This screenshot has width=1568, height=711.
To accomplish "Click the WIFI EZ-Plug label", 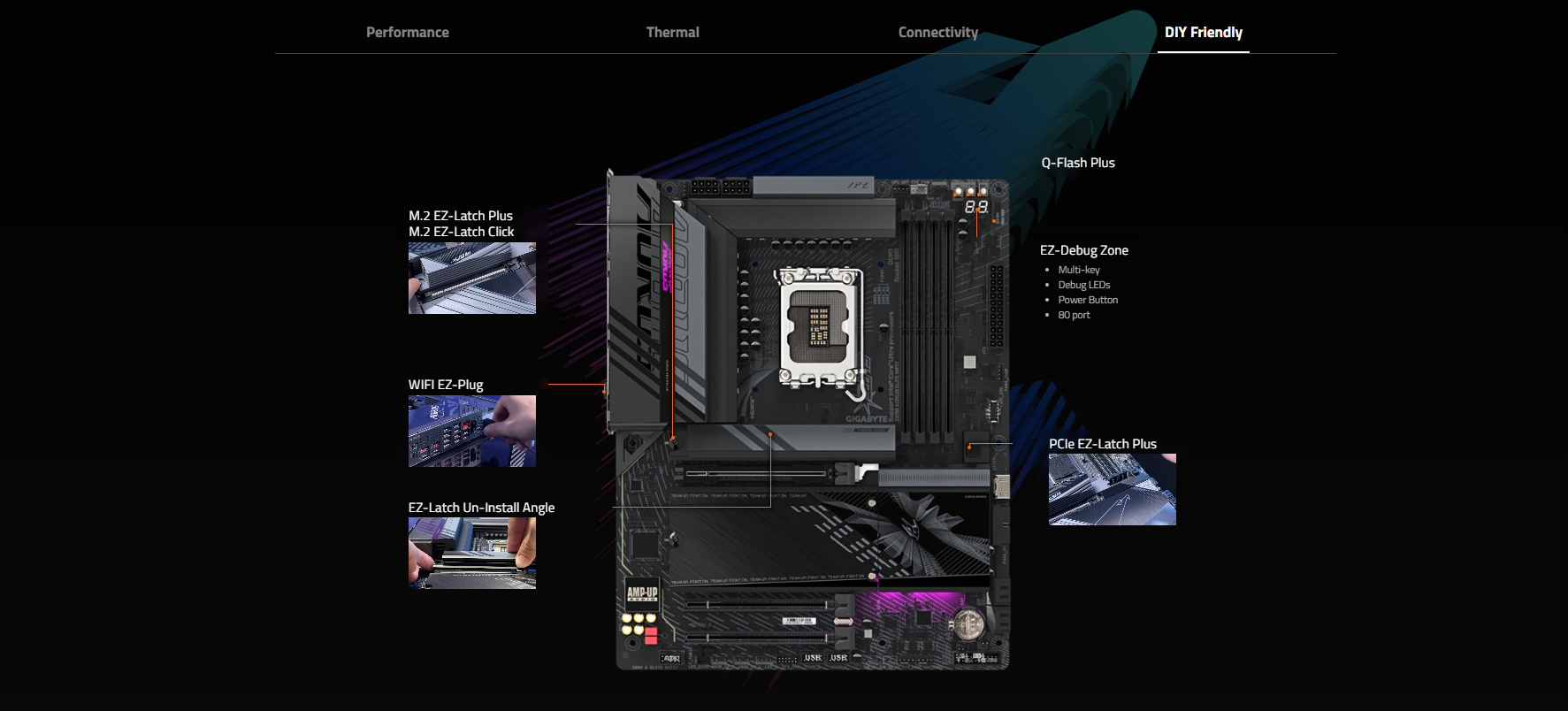I will [x=446, y=385].
